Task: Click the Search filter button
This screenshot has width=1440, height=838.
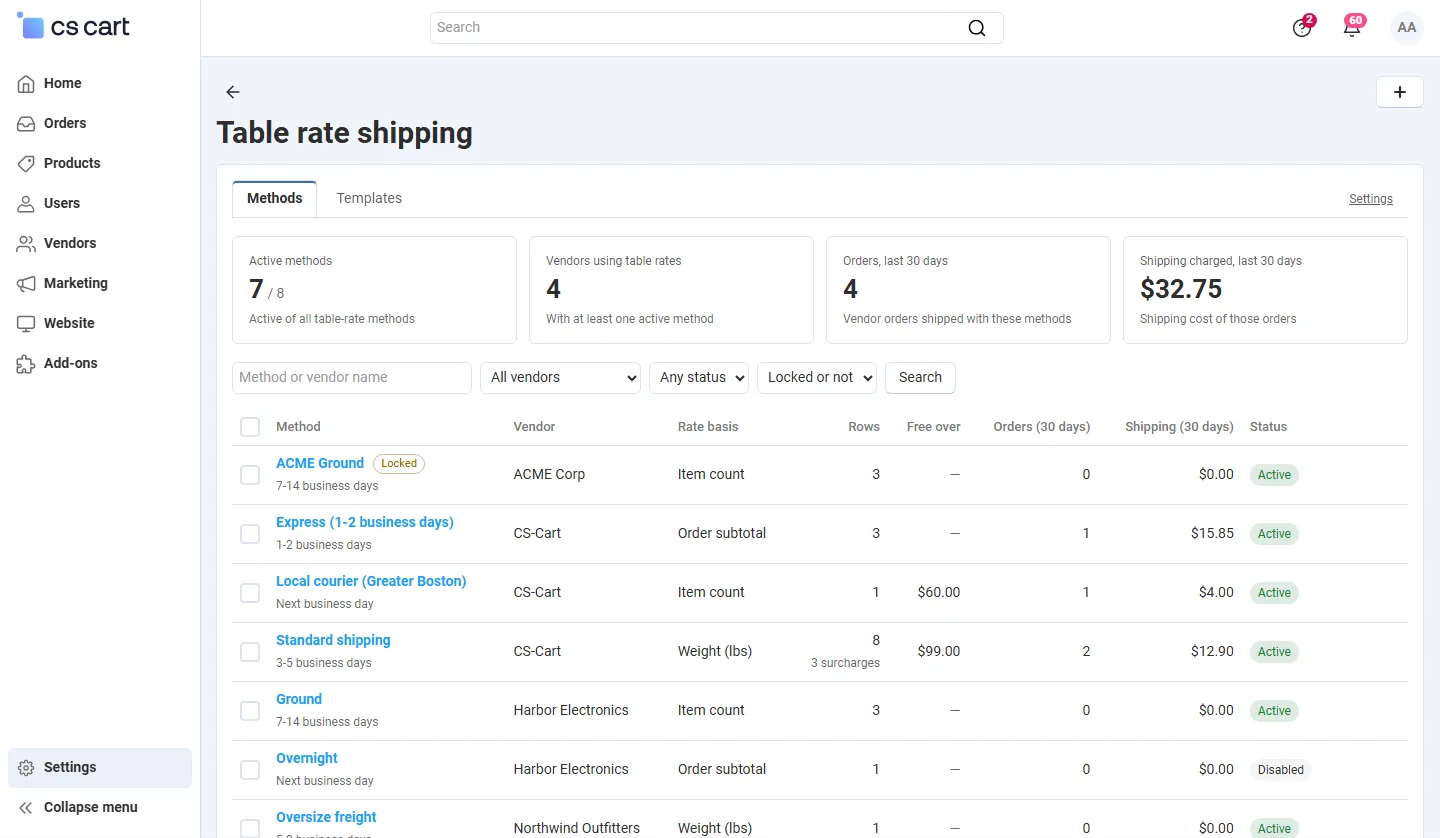Action: (x=920, y=378)
